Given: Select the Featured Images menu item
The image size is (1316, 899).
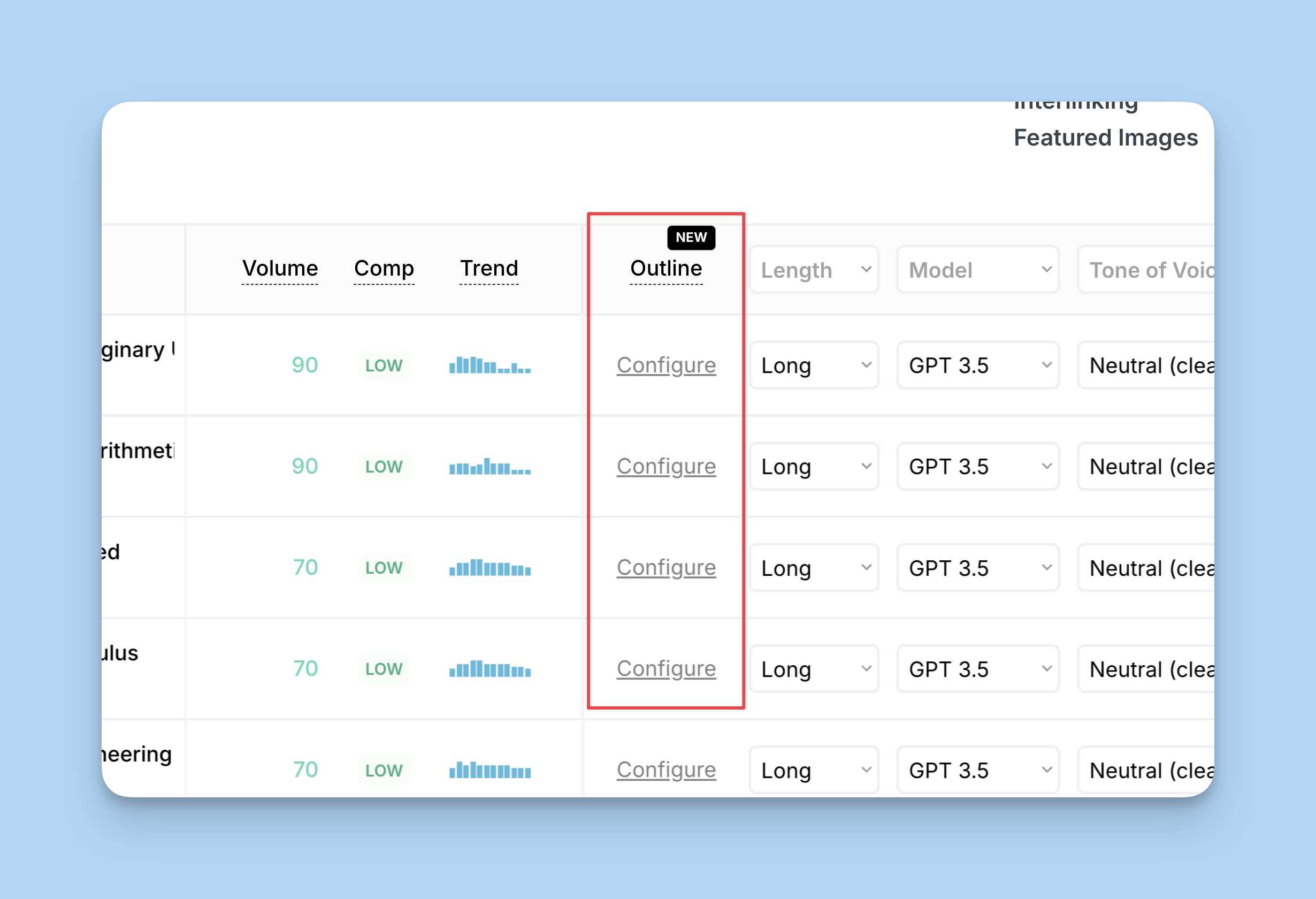Looking at the screenshot, I should click(1105, 138).
